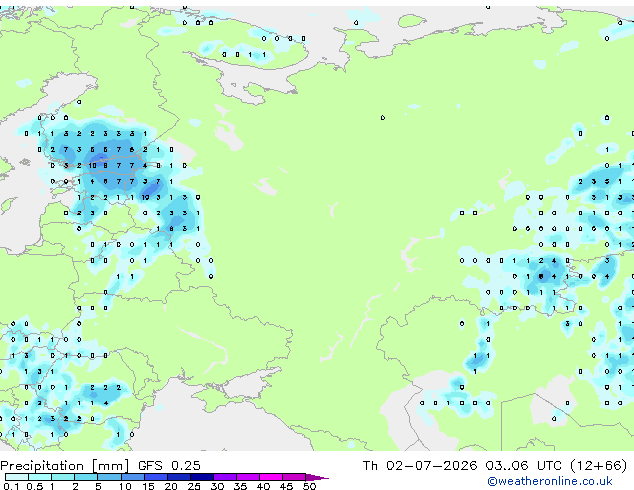Select the legend swatch between 20 and 25
The width and height of the screenshot is (634, 490).
click(179, 477)
